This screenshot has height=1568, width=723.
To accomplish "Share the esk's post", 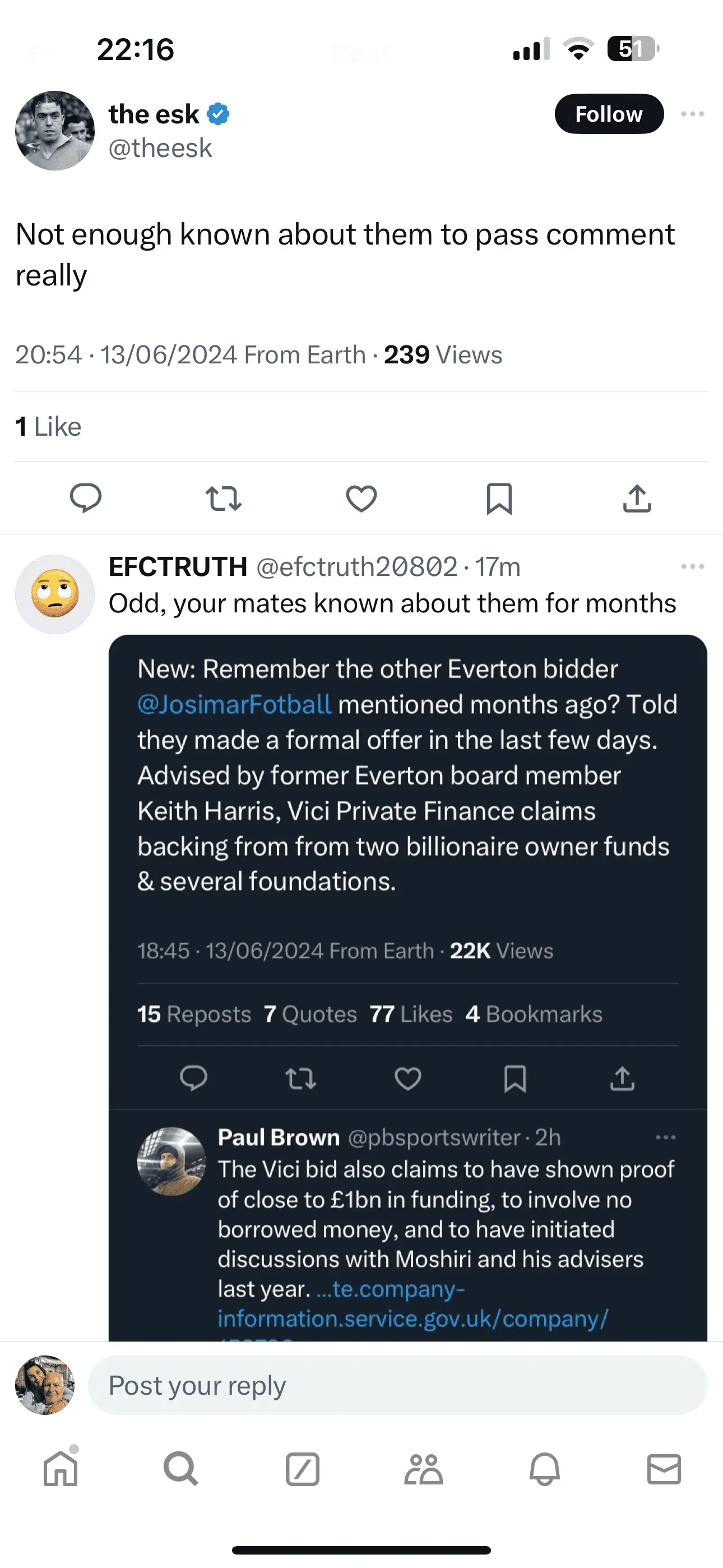I will pos(637,499).
